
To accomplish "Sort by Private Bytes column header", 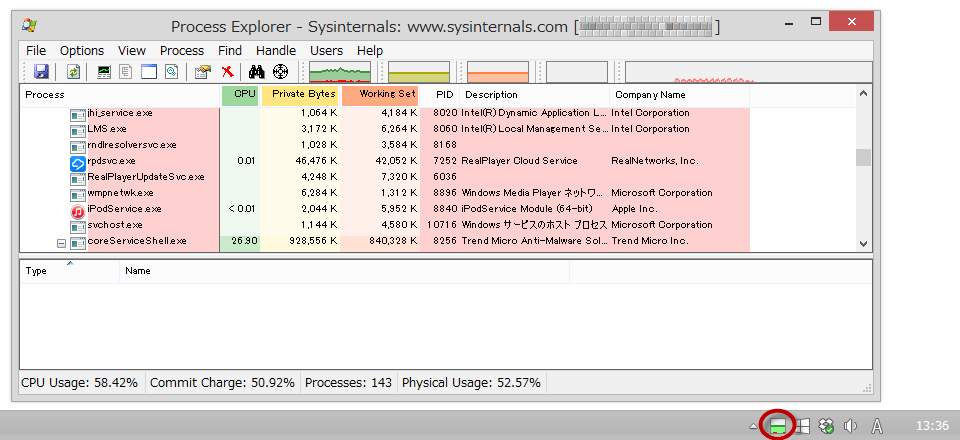I will (x=300, y=95).
